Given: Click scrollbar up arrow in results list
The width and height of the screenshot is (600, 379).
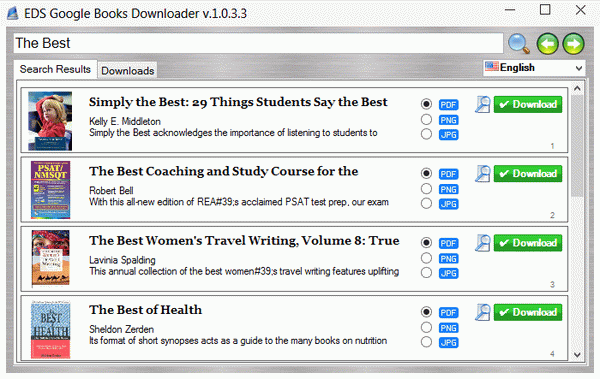Looking at the screenshot, I should [x=577, y=88].
